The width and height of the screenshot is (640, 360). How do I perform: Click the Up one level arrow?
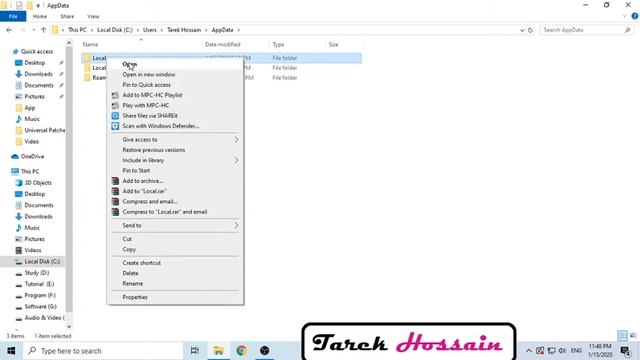click(44, 30)
